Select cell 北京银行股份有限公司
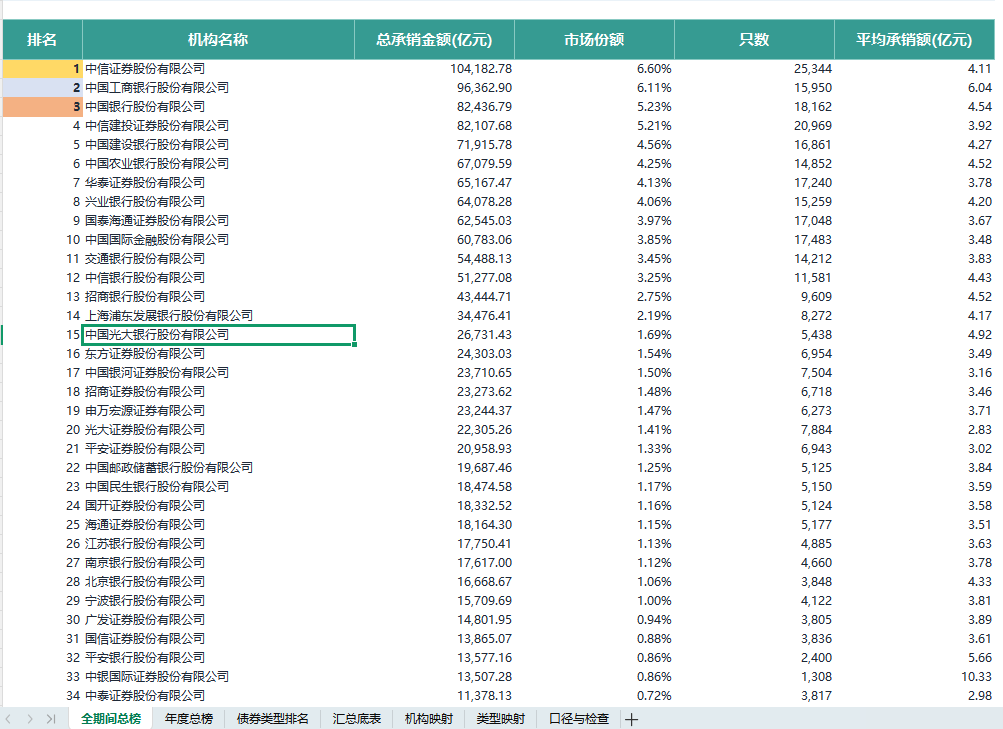1003x729 pixels. (x=218, y=581)
